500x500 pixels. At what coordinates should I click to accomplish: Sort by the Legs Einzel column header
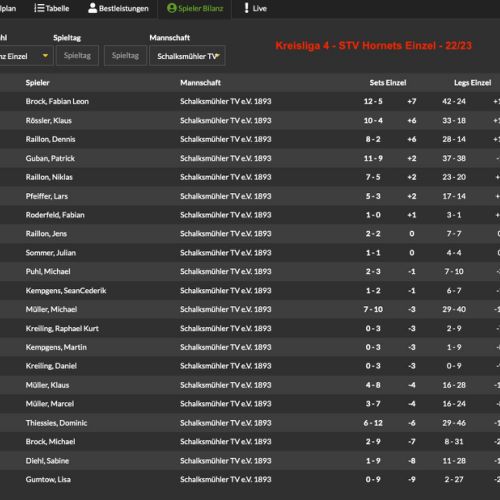(x=472, y=83)
